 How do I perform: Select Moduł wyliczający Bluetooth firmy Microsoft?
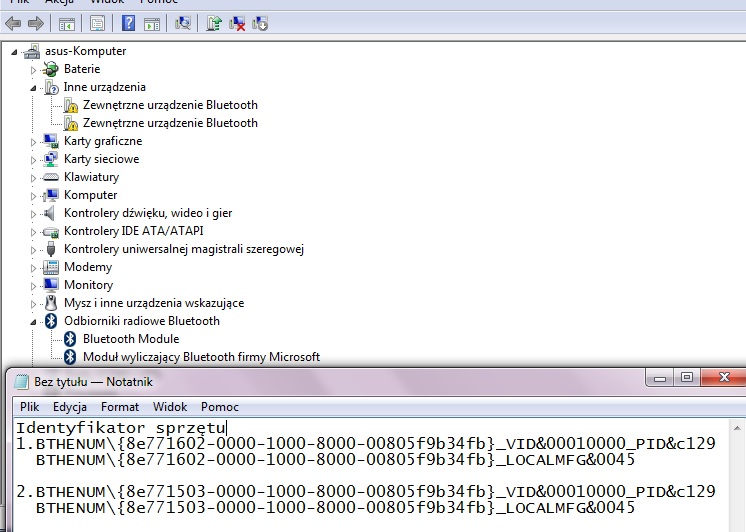[x=201, y=357]
